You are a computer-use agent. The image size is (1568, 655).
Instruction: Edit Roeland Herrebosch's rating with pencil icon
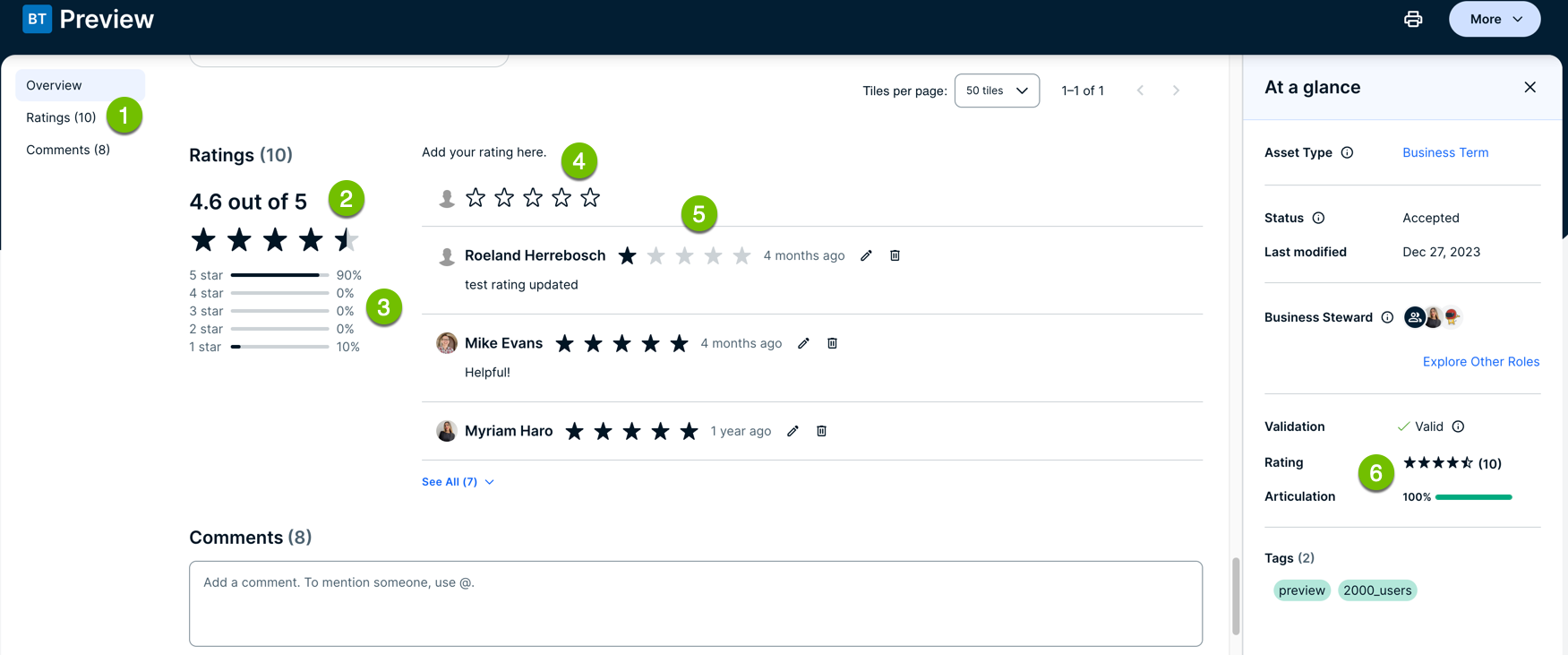click(866, 256)
